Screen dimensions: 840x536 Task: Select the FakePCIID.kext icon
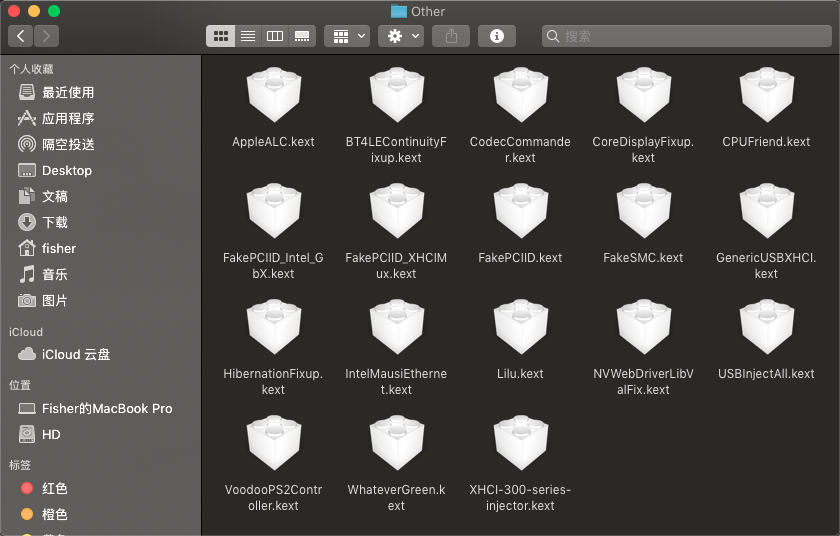pyautogui.click(x=520, y=210)
